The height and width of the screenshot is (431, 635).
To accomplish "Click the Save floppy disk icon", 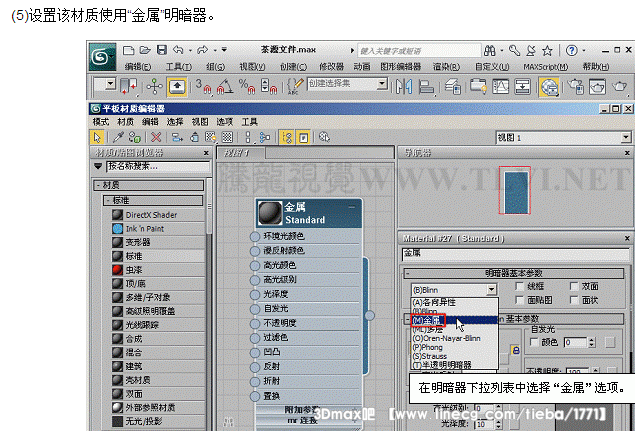I will tap(162, 50).
